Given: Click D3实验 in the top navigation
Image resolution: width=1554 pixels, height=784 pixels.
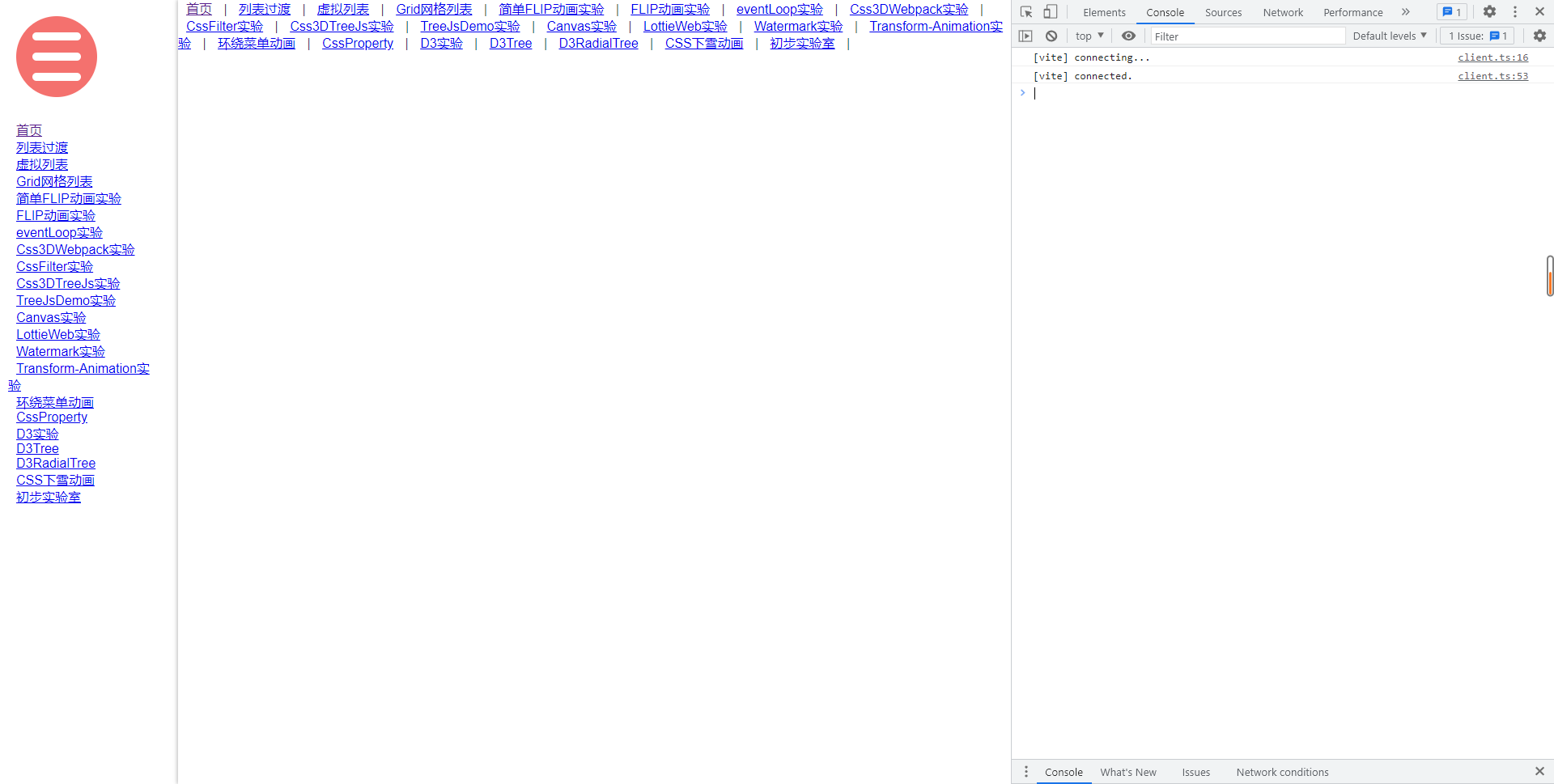Looking at the screenshot, I should tap(441, 43).
